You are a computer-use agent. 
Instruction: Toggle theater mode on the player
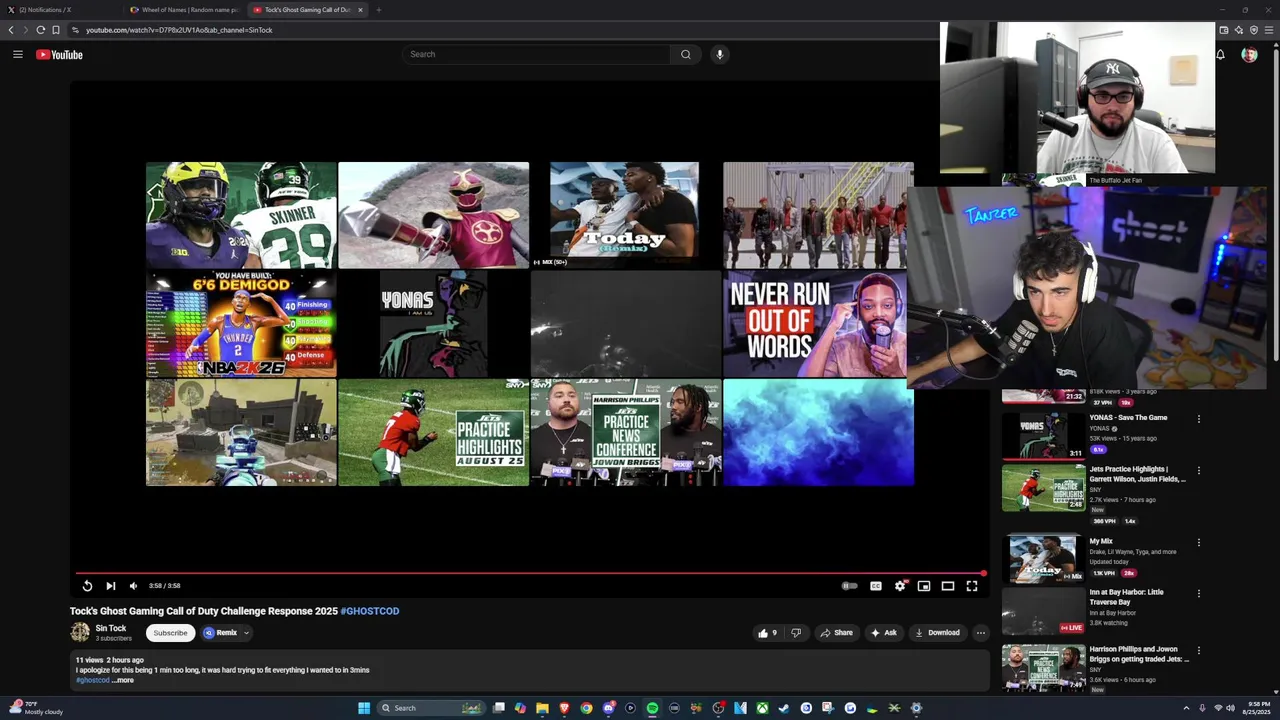[948, 586]
